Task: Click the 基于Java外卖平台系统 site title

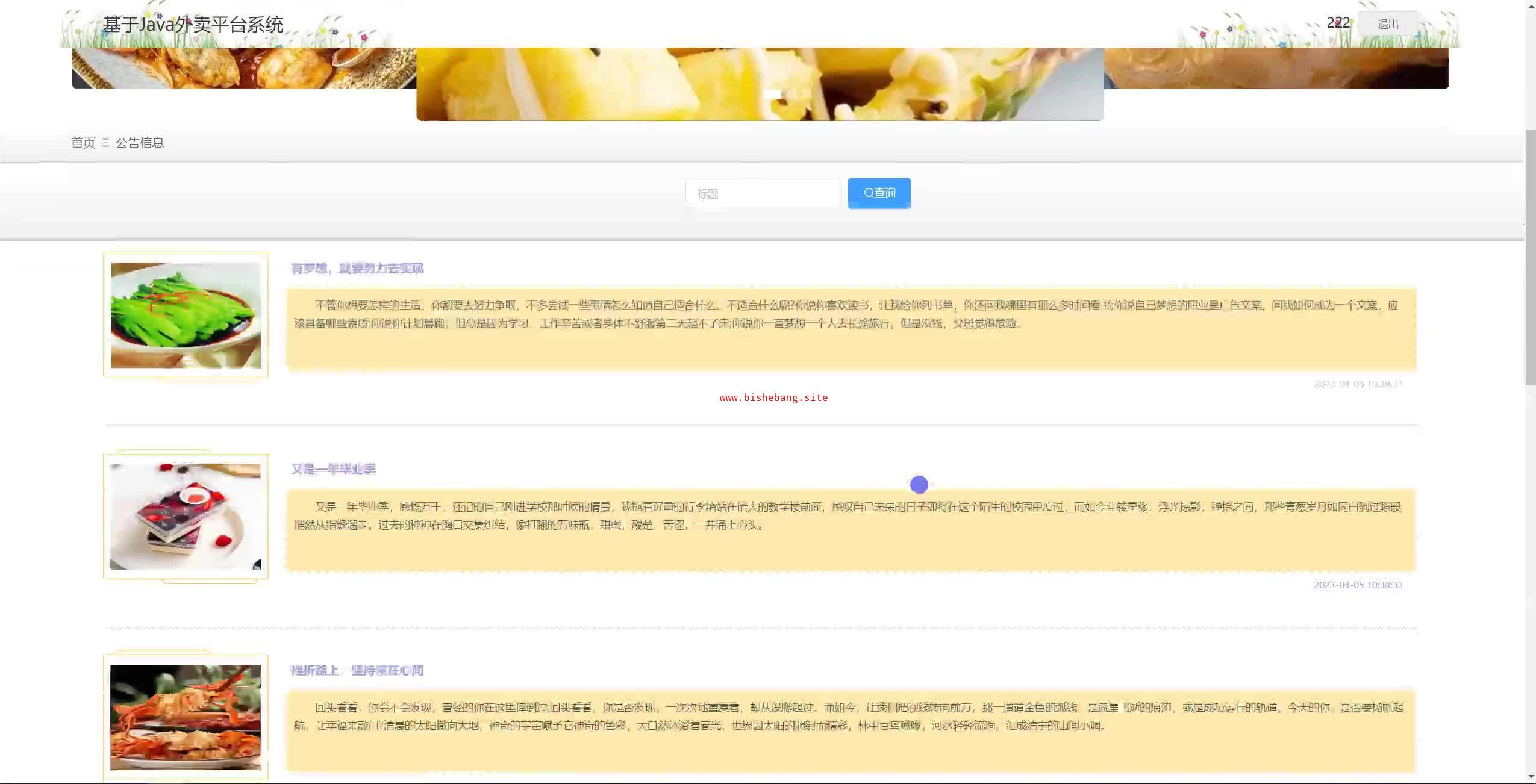Action: [193, 25]
